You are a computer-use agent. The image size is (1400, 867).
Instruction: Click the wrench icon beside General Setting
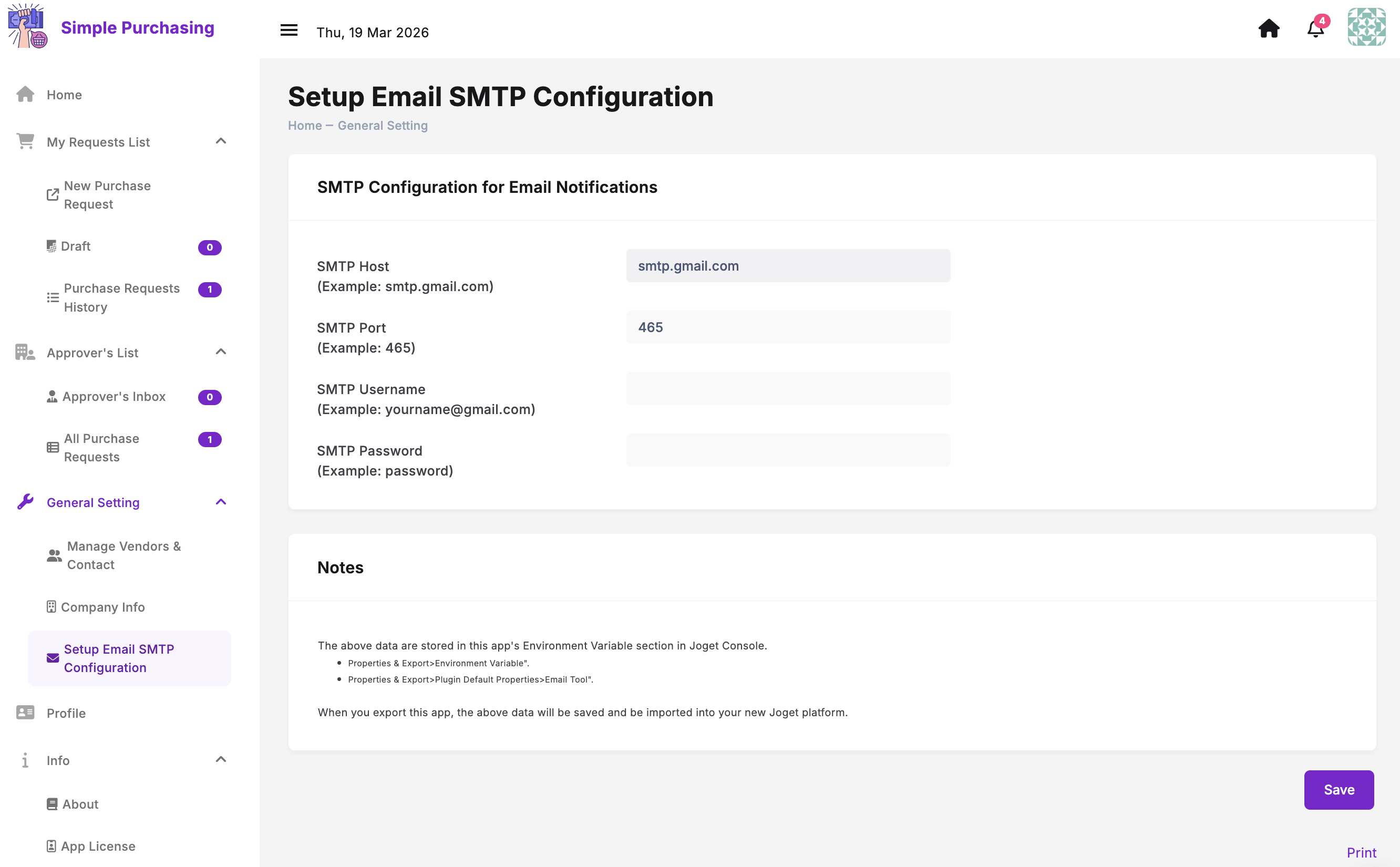tap(25, 502)
